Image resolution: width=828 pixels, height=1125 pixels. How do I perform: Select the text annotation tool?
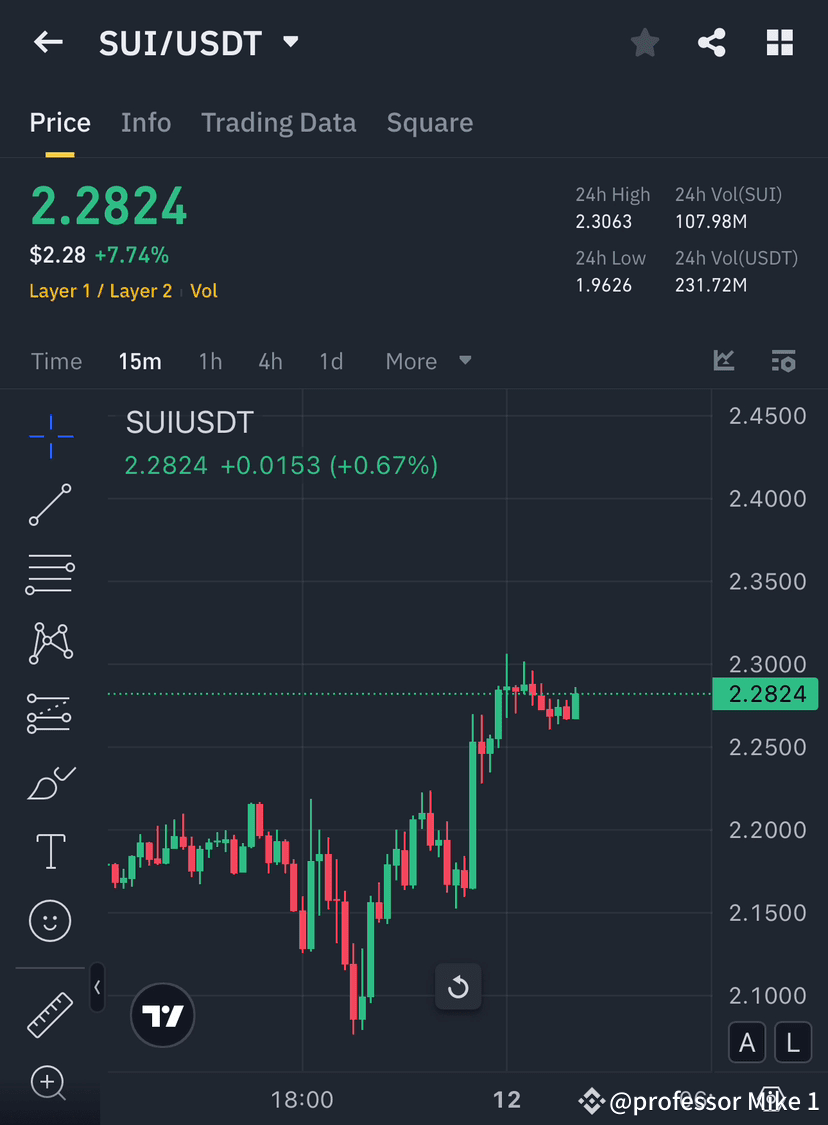point(50,851)
